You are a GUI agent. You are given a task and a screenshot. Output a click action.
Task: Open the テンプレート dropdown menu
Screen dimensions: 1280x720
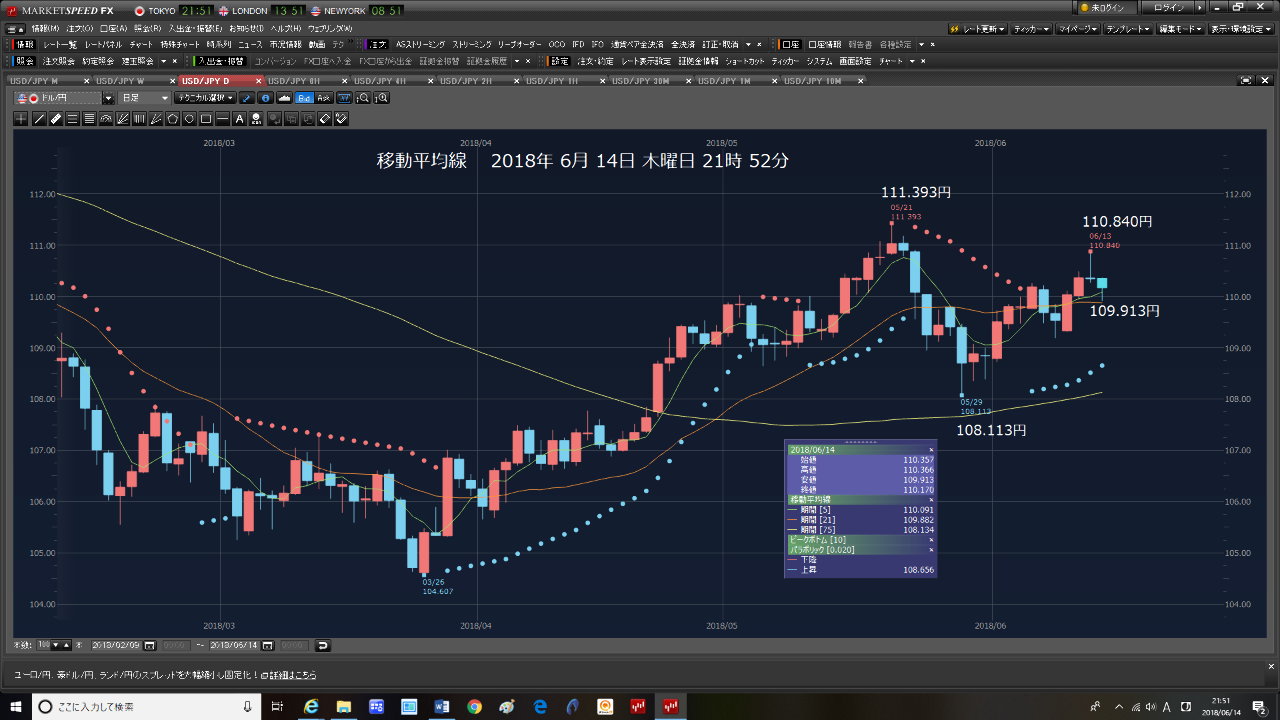coord(1129,29)
